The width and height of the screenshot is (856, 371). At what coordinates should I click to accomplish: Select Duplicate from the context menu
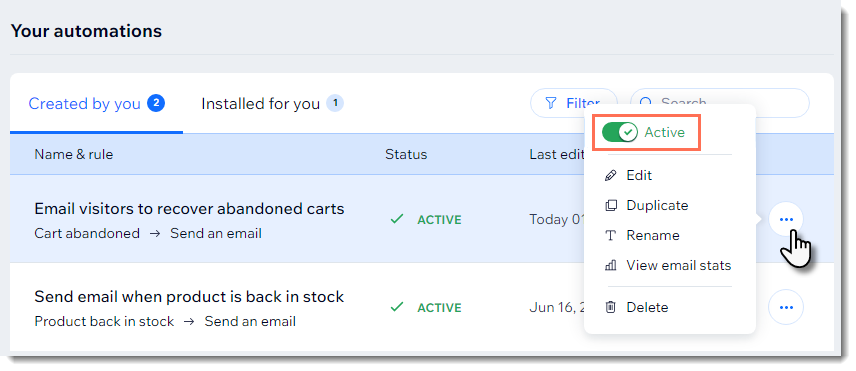(x=657, y=206)
